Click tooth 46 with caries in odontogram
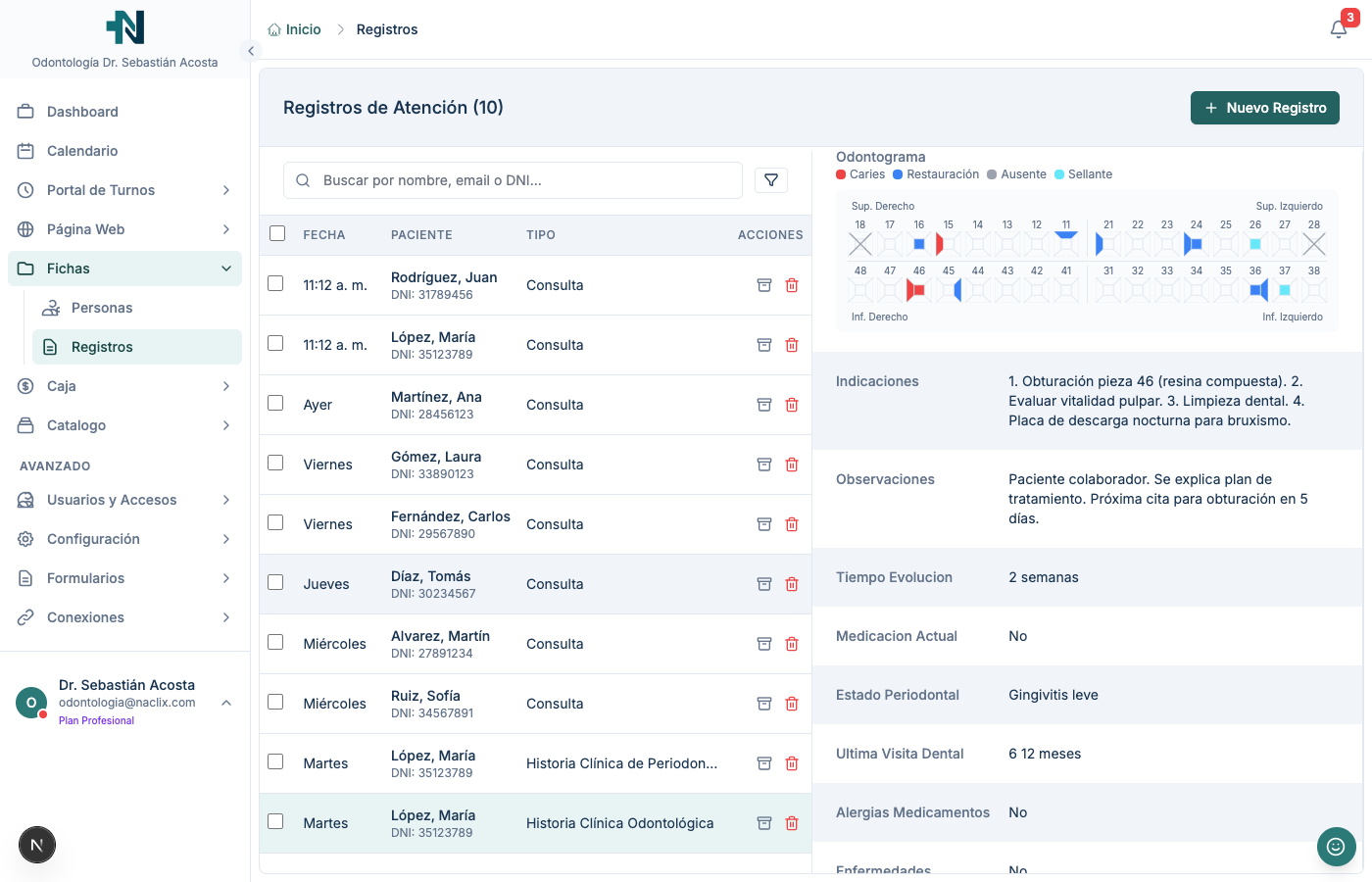Viewport: 1372px width, 882px height. (917, 290)
